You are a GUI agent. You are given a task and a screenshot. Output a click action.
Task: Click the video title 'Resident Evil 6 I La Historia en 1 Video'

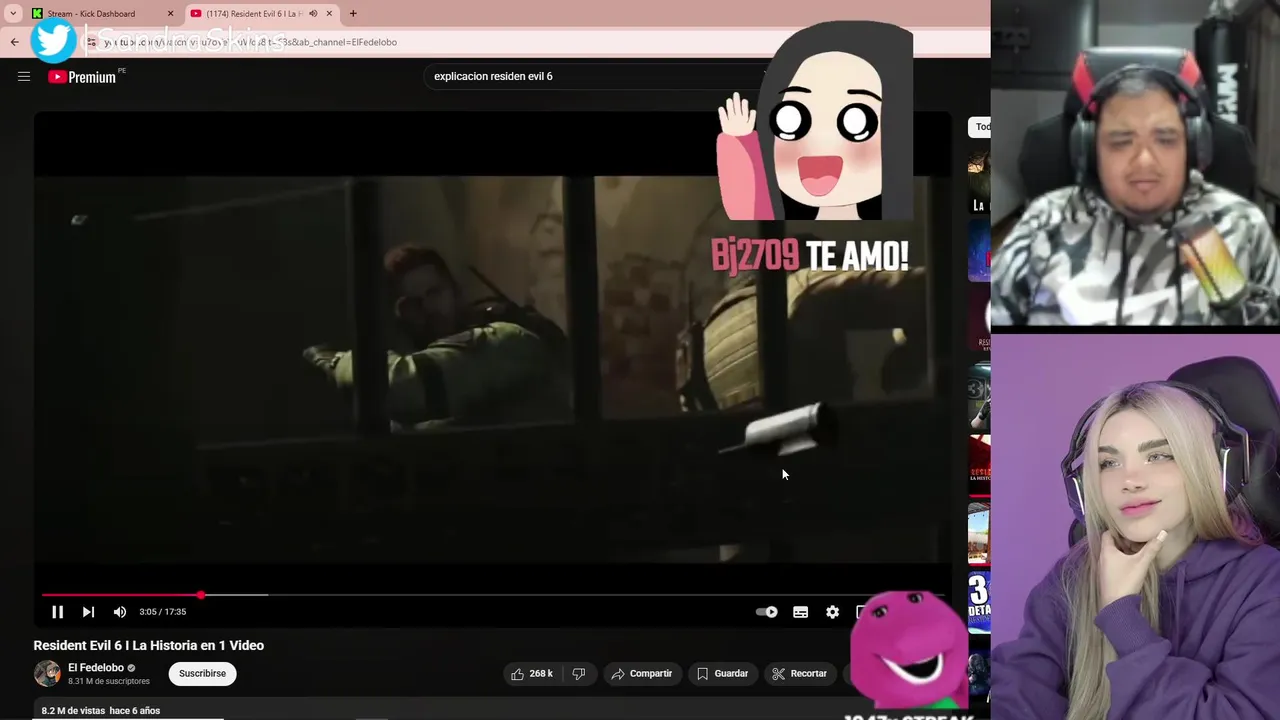149,646
